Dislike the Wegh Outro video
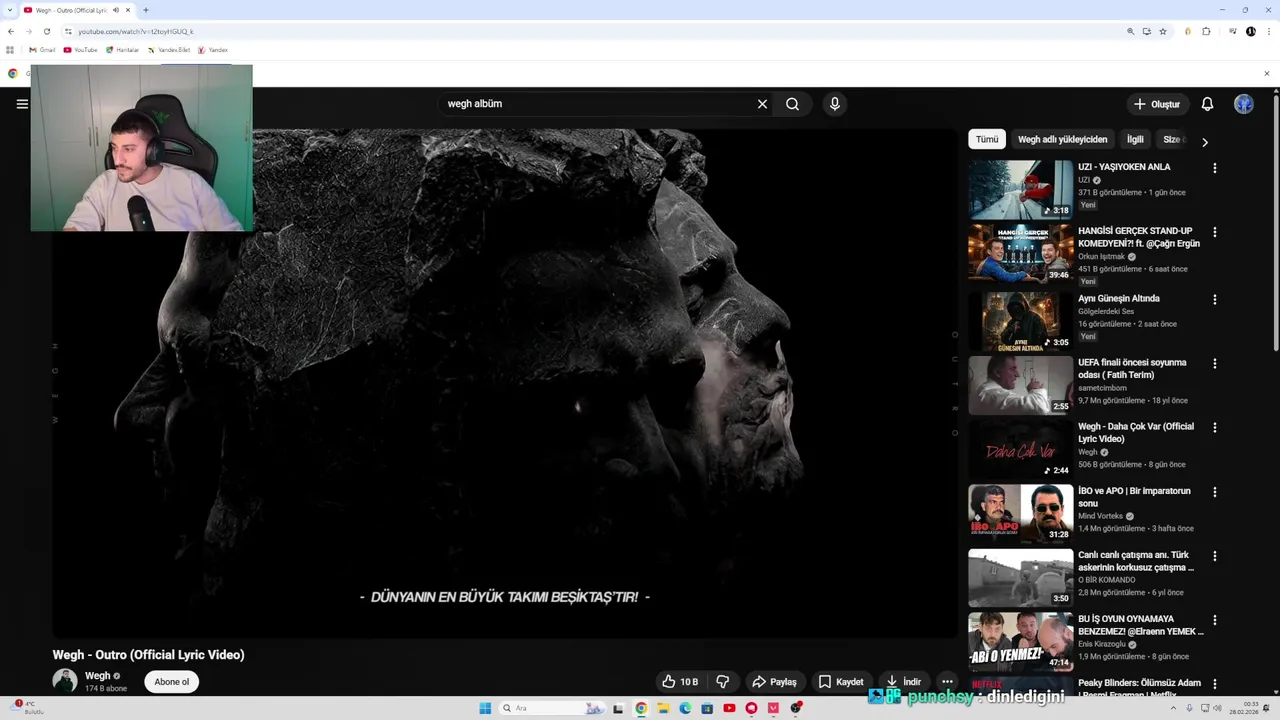1280x720 pixels. pos(722,682)
